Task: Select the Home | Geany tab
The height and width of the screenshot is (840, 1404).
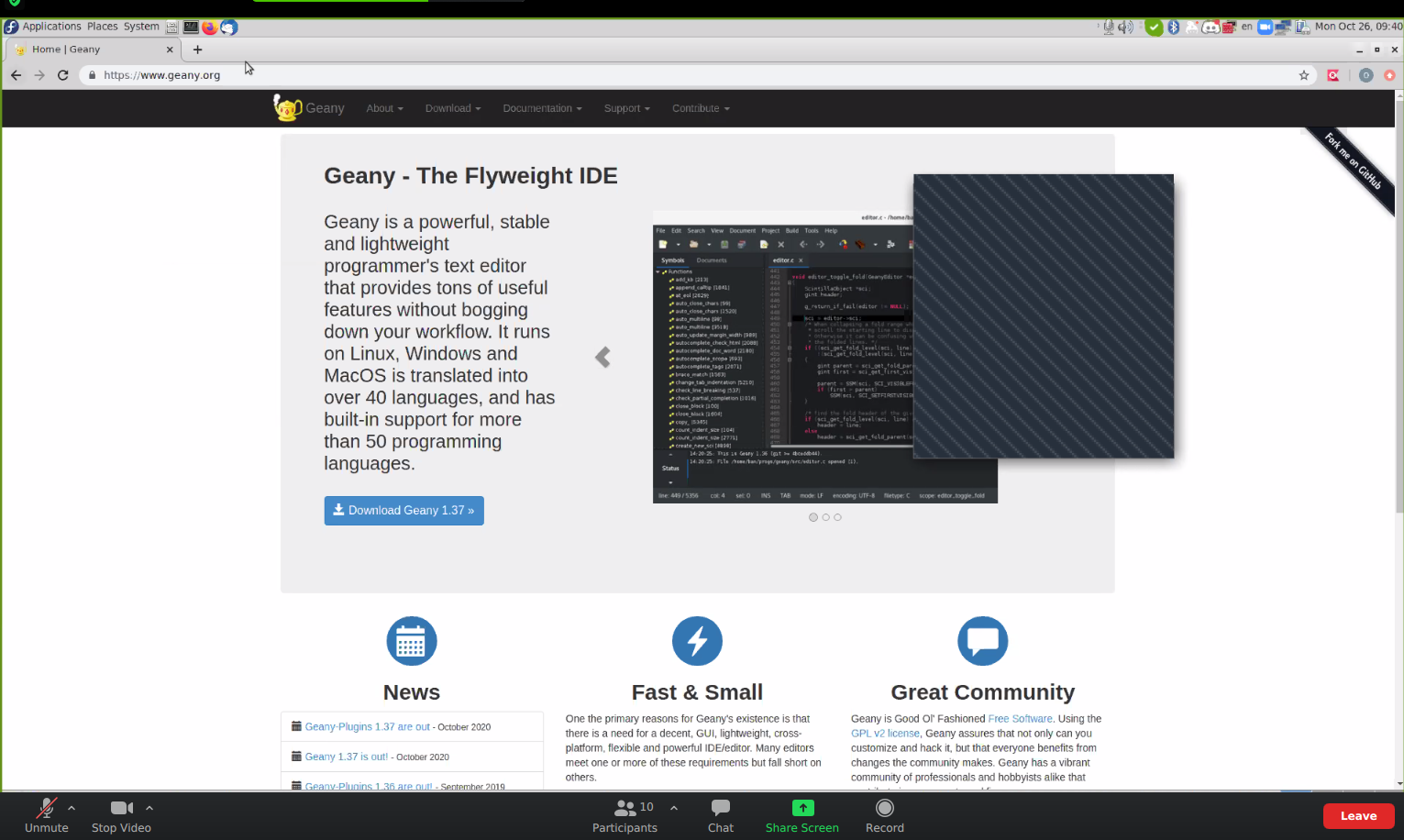Action: pyautogui.click(x=94, y=50)
